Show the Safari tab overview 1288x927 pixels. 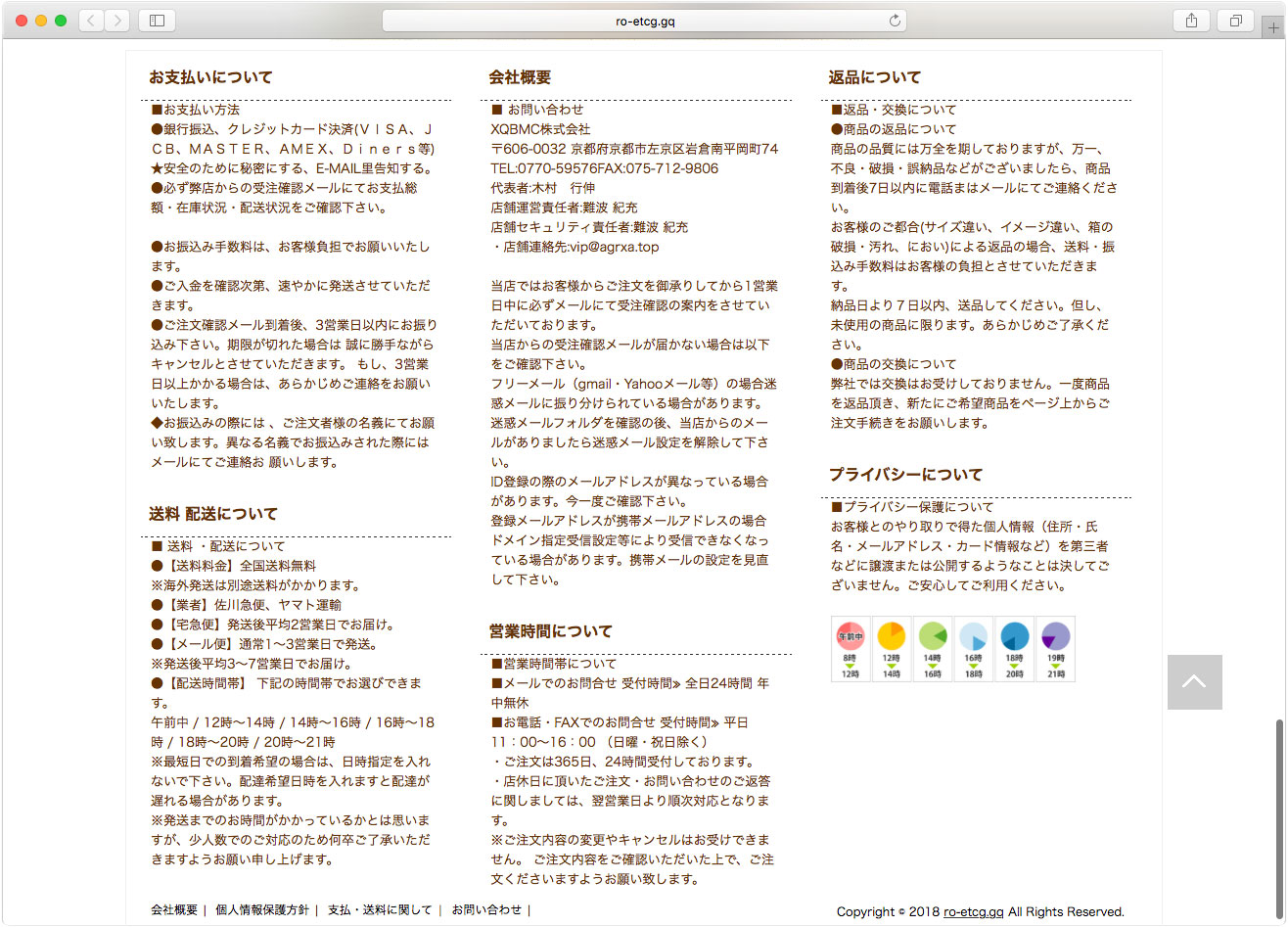[1235, 21]
